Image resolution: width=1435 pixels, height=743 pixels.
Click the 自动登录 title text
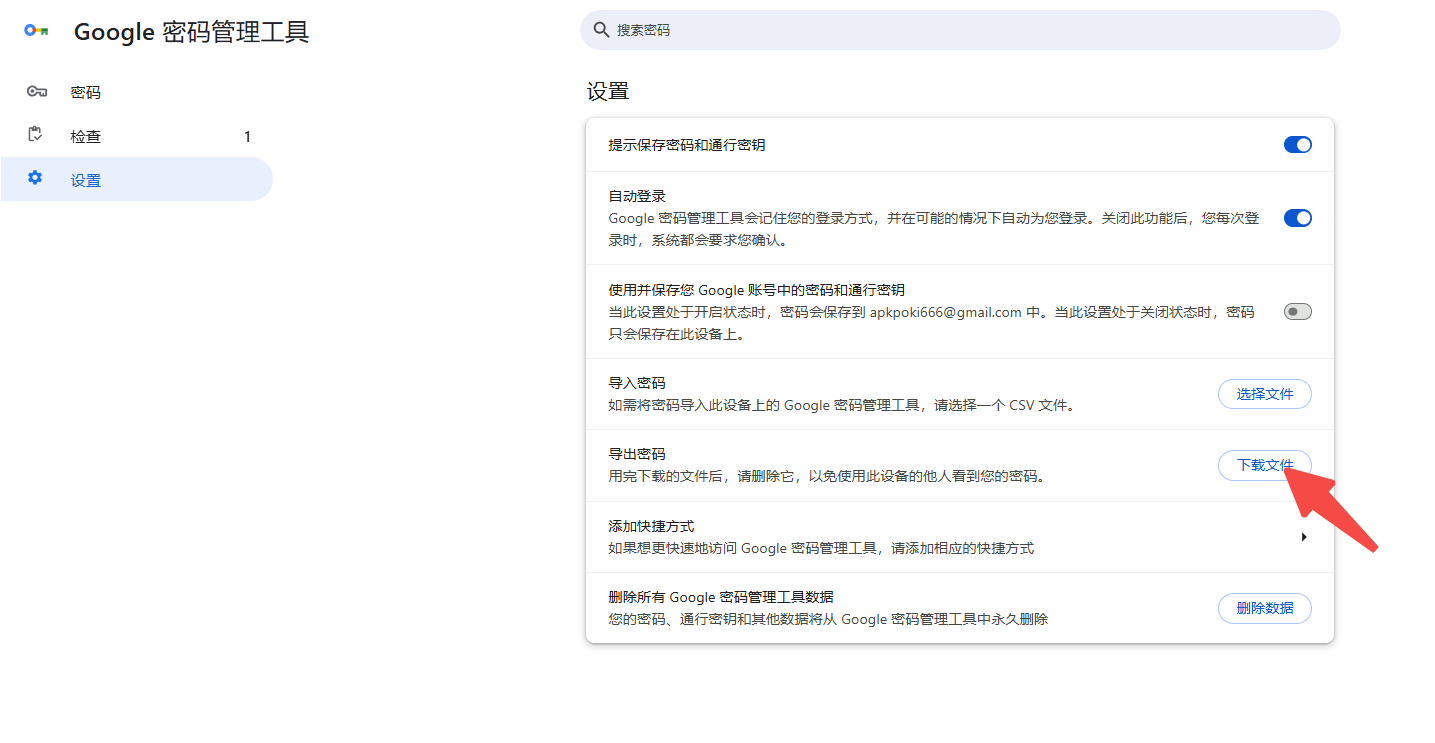[x=637, y=196]
